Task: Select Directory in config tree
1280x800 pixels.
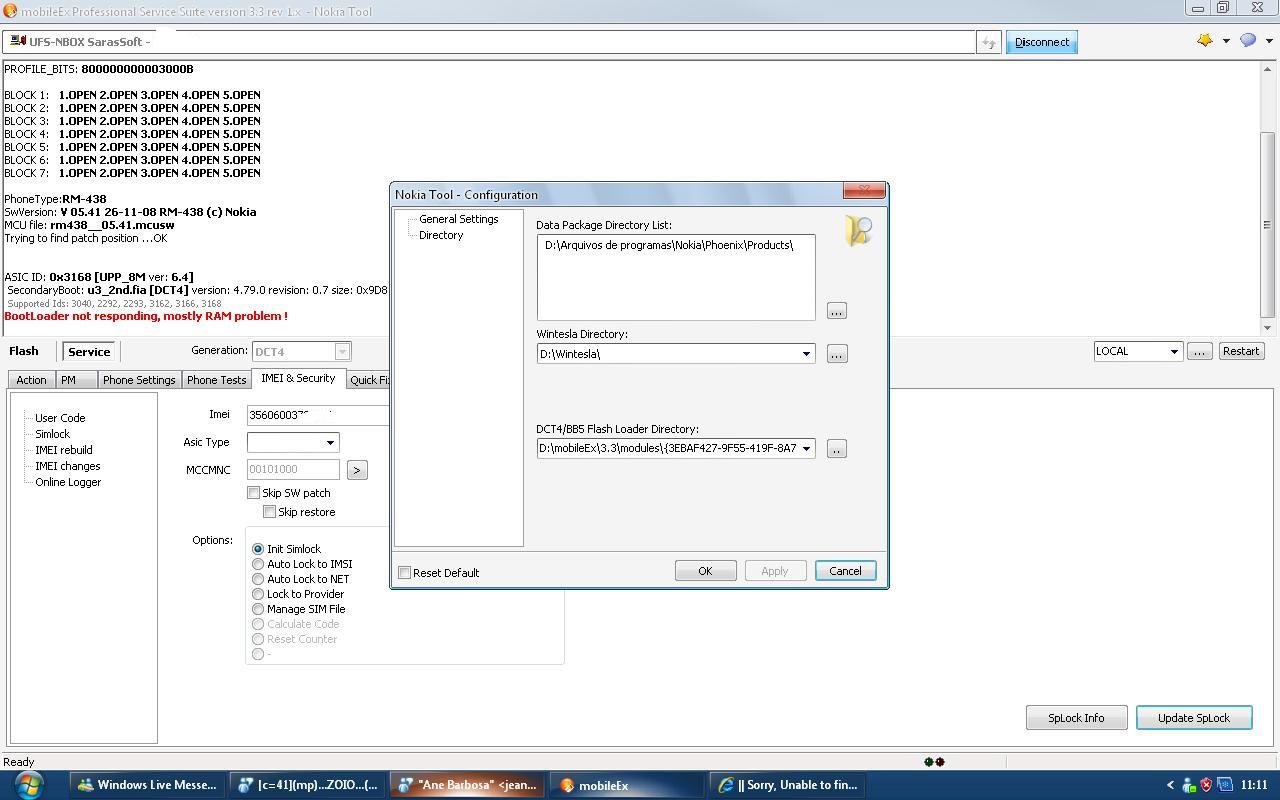Action: (x=441, y=235)
